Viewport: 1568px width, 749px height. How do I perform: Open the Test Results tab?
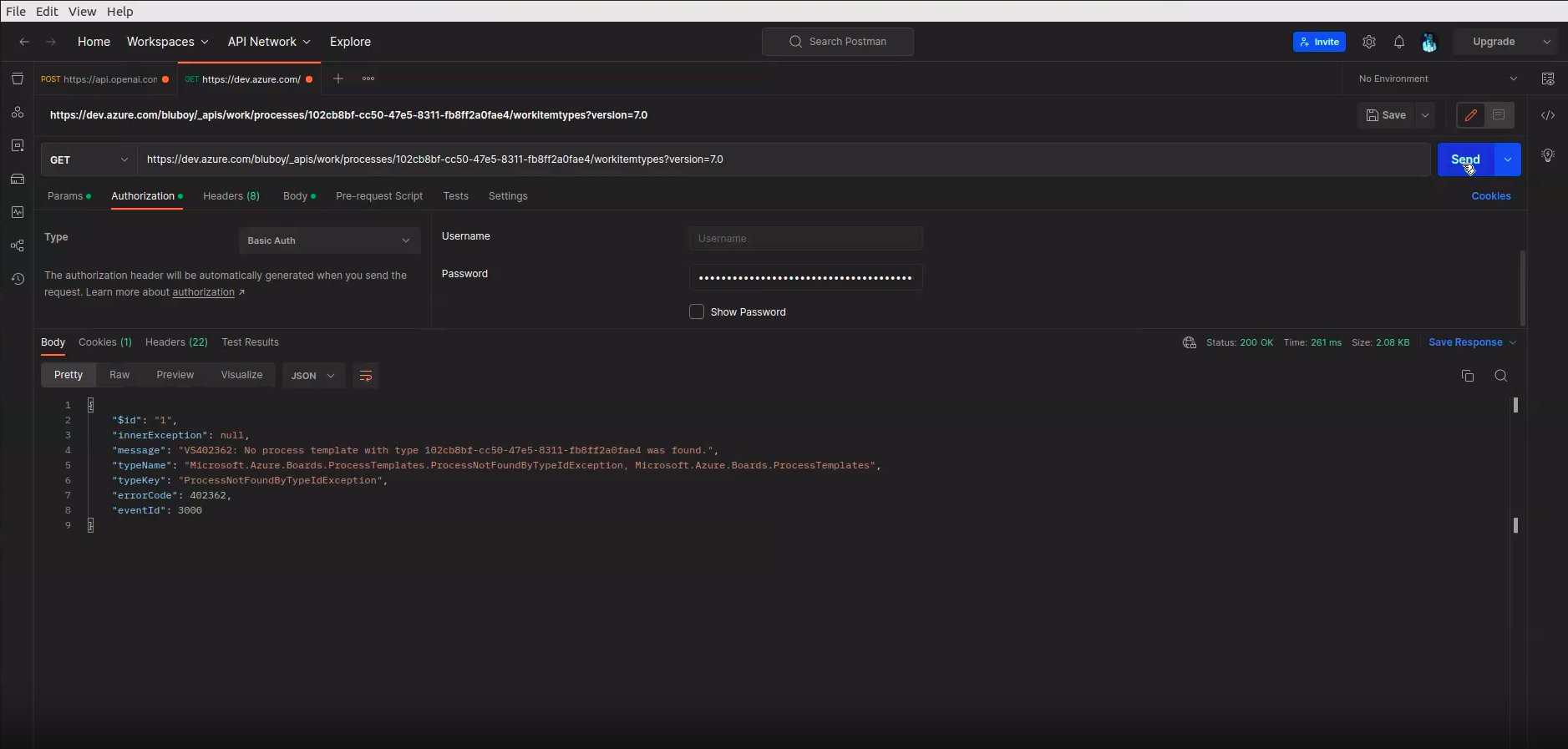(x=250, y=342)
